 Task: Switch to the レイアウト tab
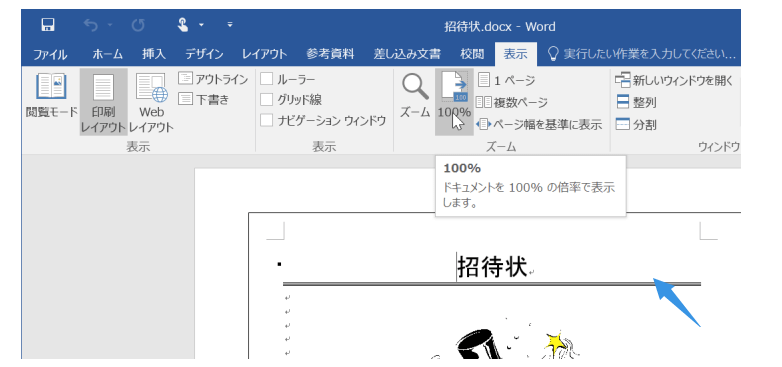tap(264, 54)
